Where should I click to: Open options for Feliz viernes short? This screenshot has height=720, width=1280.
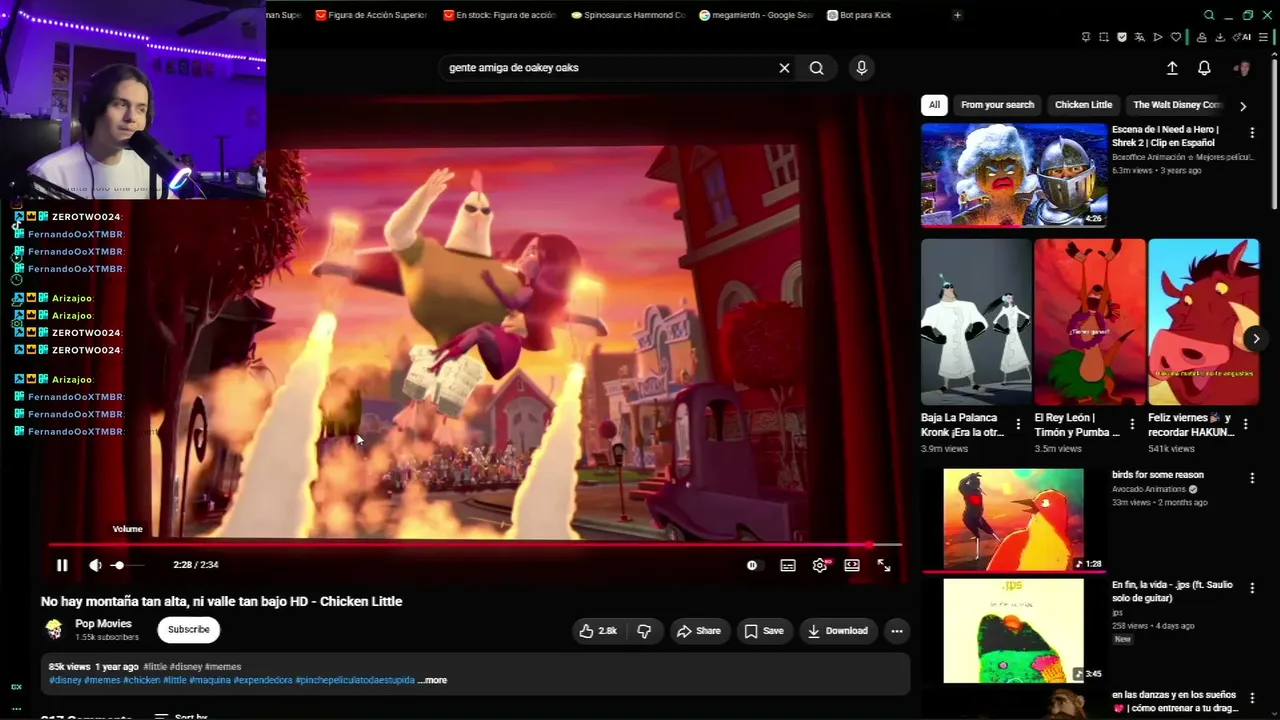(x=1246, y=425)
